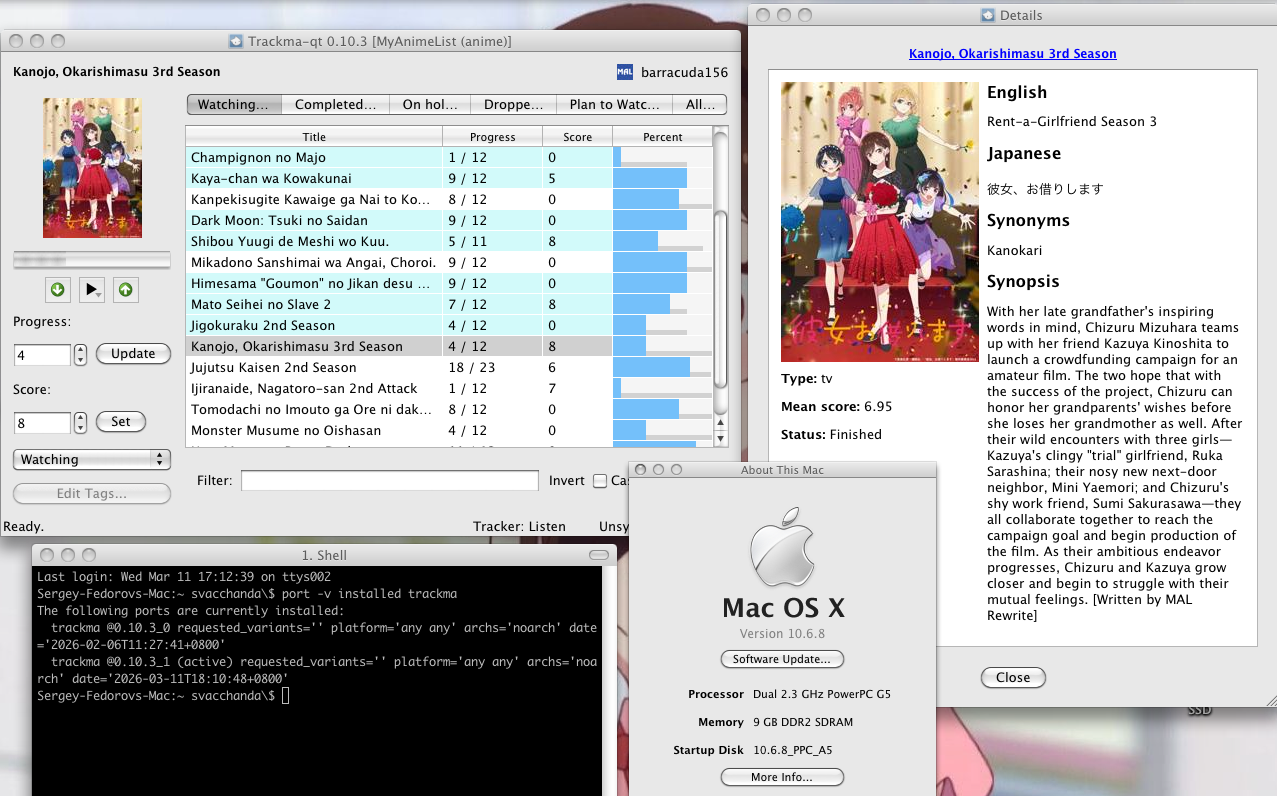Click the Set score button
The width and height of the screenshot is (1277, 796).
(x=121, y=421)
